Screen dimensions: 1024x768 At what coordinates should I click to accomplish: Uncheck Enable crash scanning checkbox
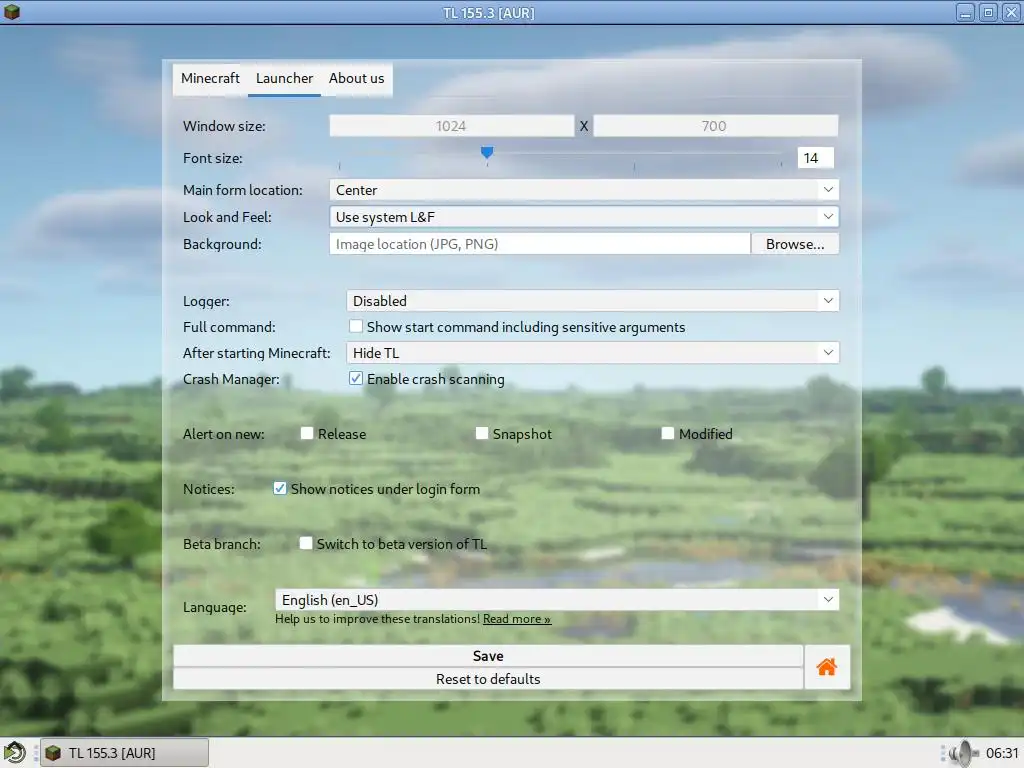(356, 378)
